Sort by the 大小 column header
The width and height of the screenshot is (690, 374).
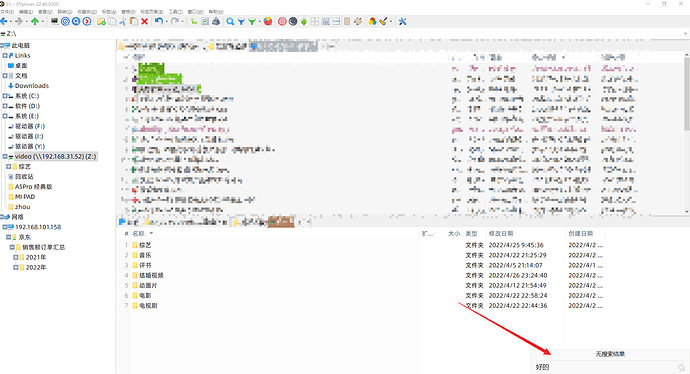454,234
